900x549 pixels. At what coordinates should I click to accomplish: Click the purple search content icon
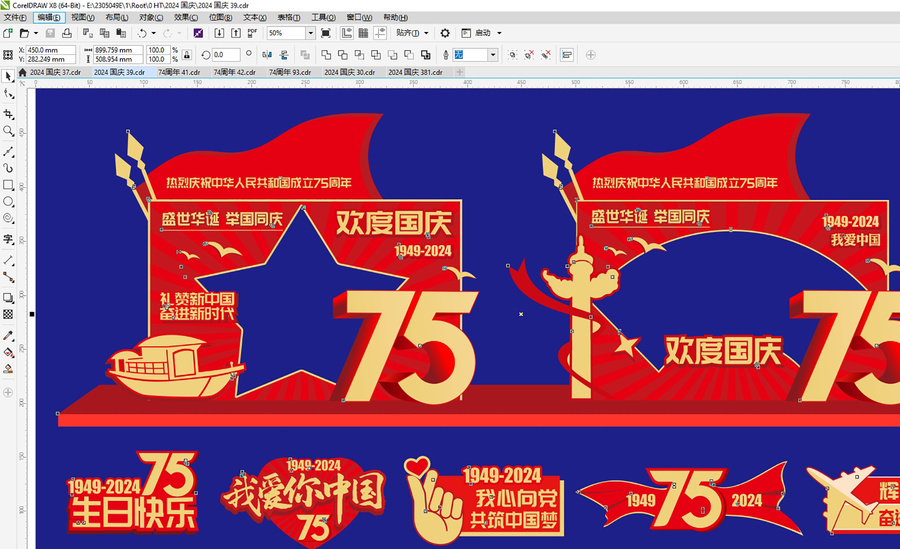[x=198, y=33]
